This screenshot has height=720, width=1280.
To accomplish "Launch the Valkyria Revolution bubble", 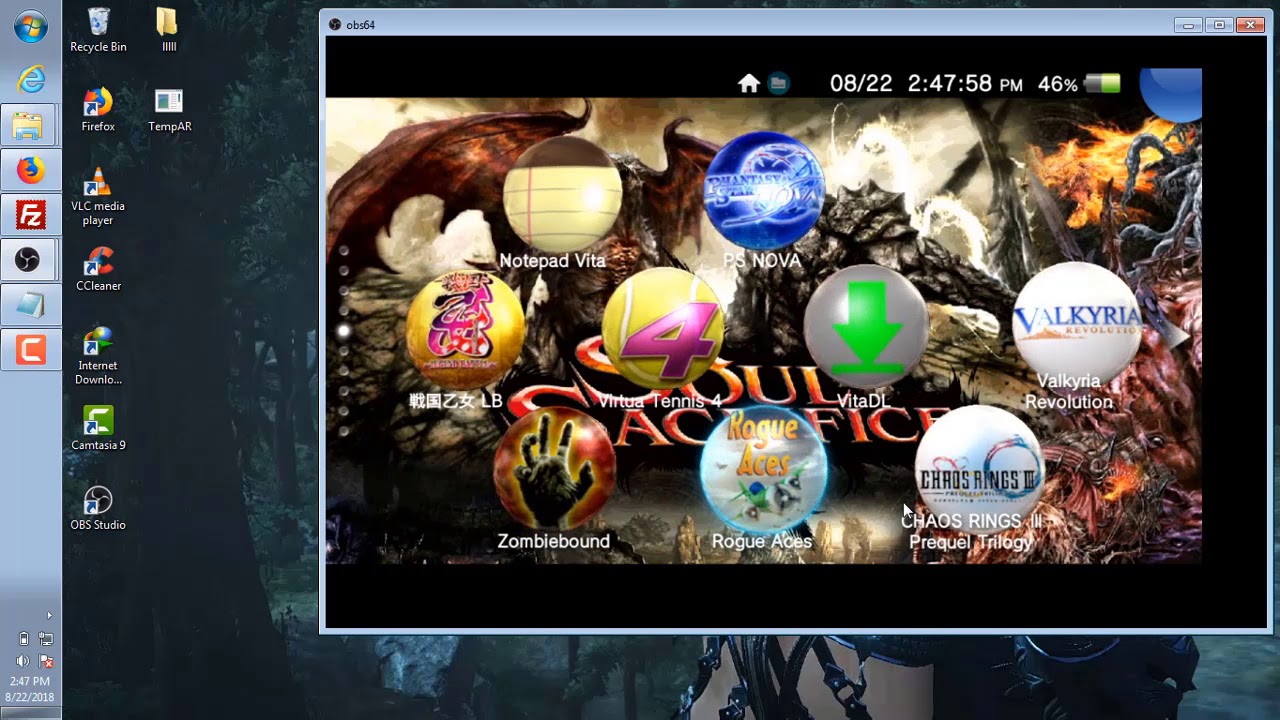I will coord(1076,322).
